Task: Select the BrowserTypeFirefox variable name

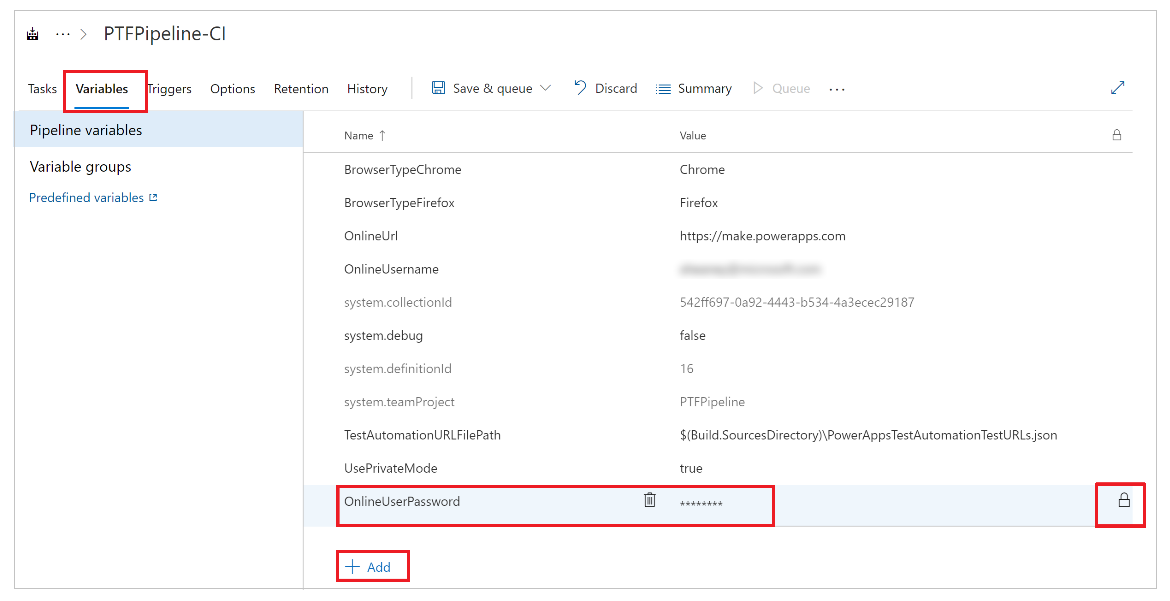Action: [x=399, y=203]
